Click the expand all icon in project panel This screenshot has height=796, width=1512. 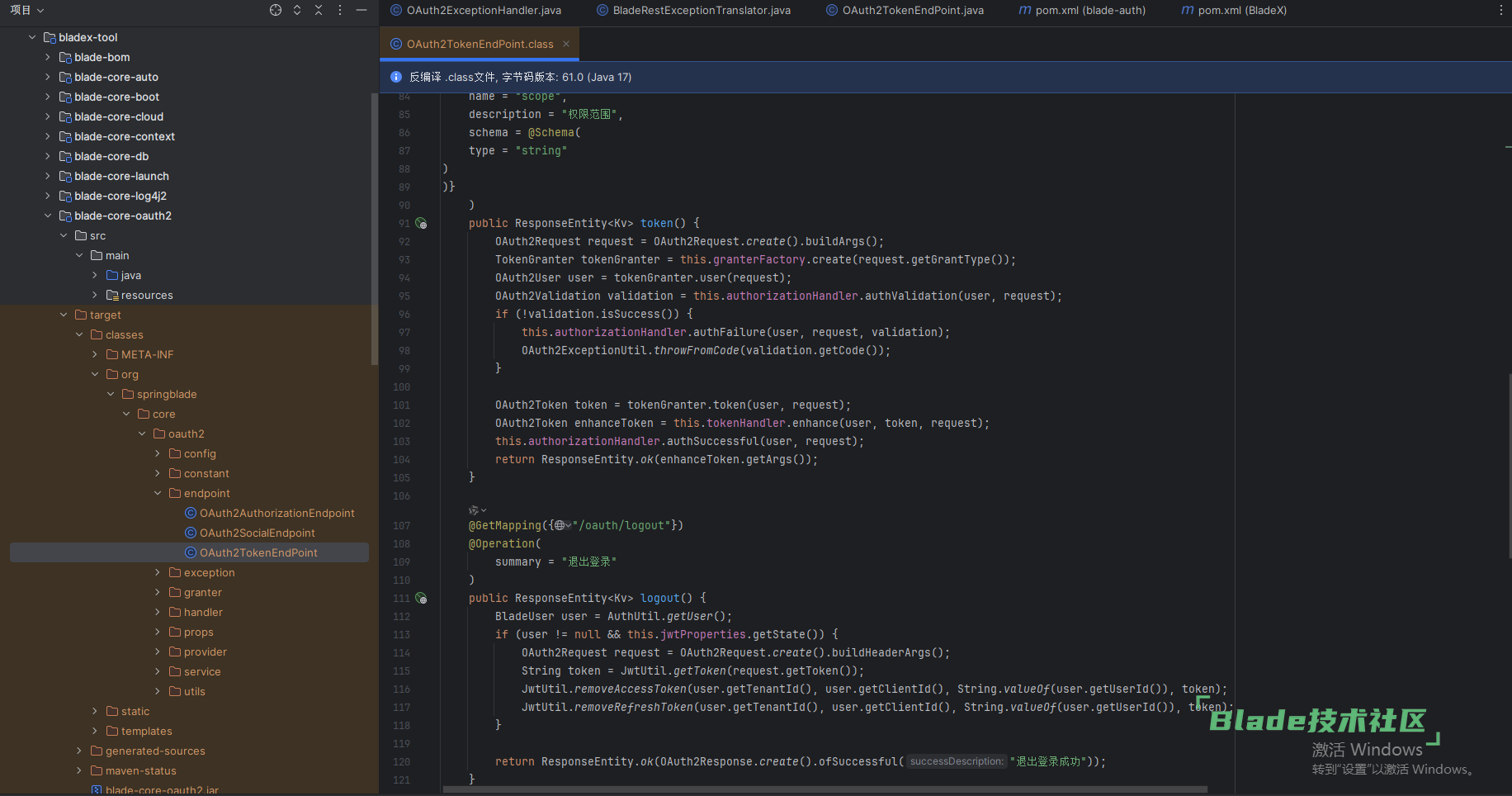point(297,10)
